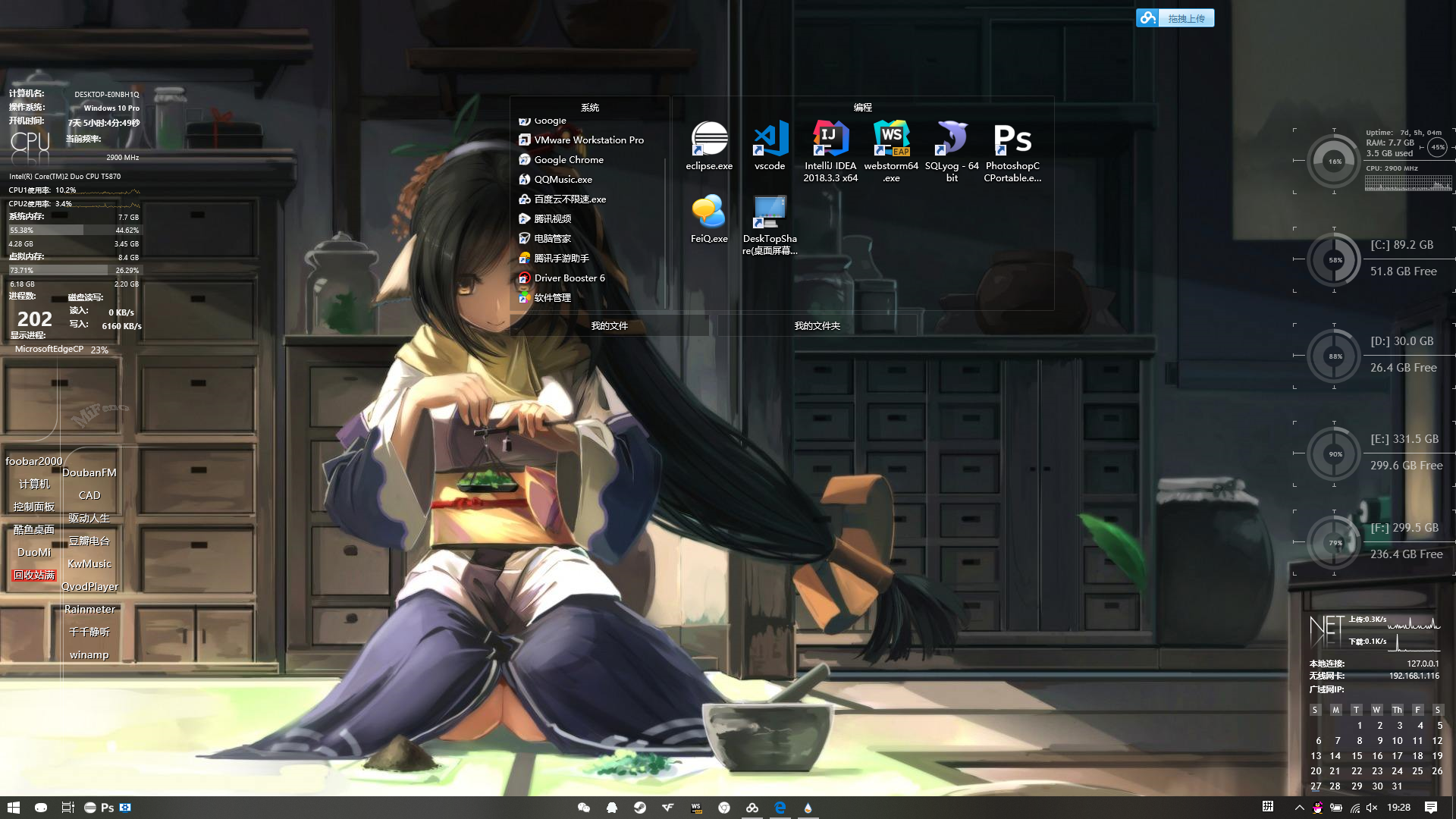Open the Windows Start menu
Viewport: 1456px width, 819px height.
(13, 808)
